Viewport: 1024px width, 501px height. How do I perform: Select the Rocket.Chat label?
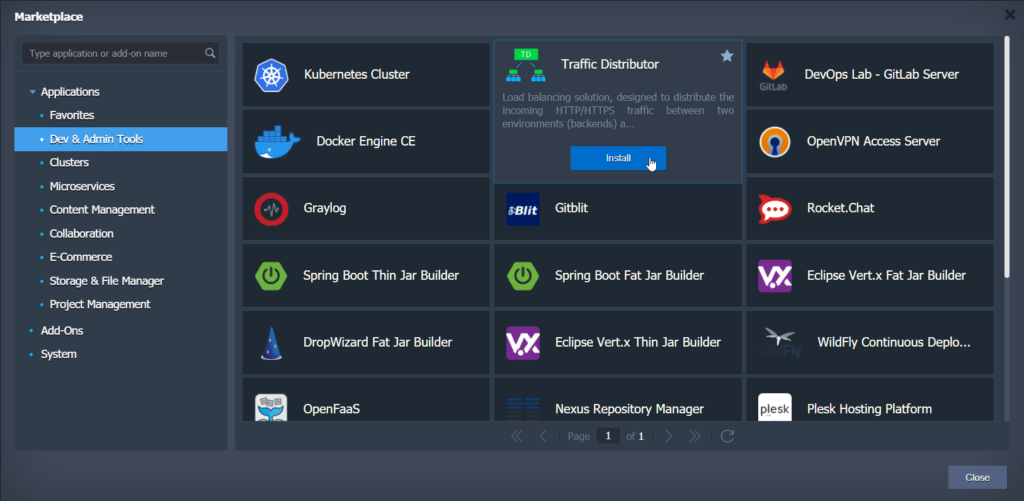click(x=840, y=208)
